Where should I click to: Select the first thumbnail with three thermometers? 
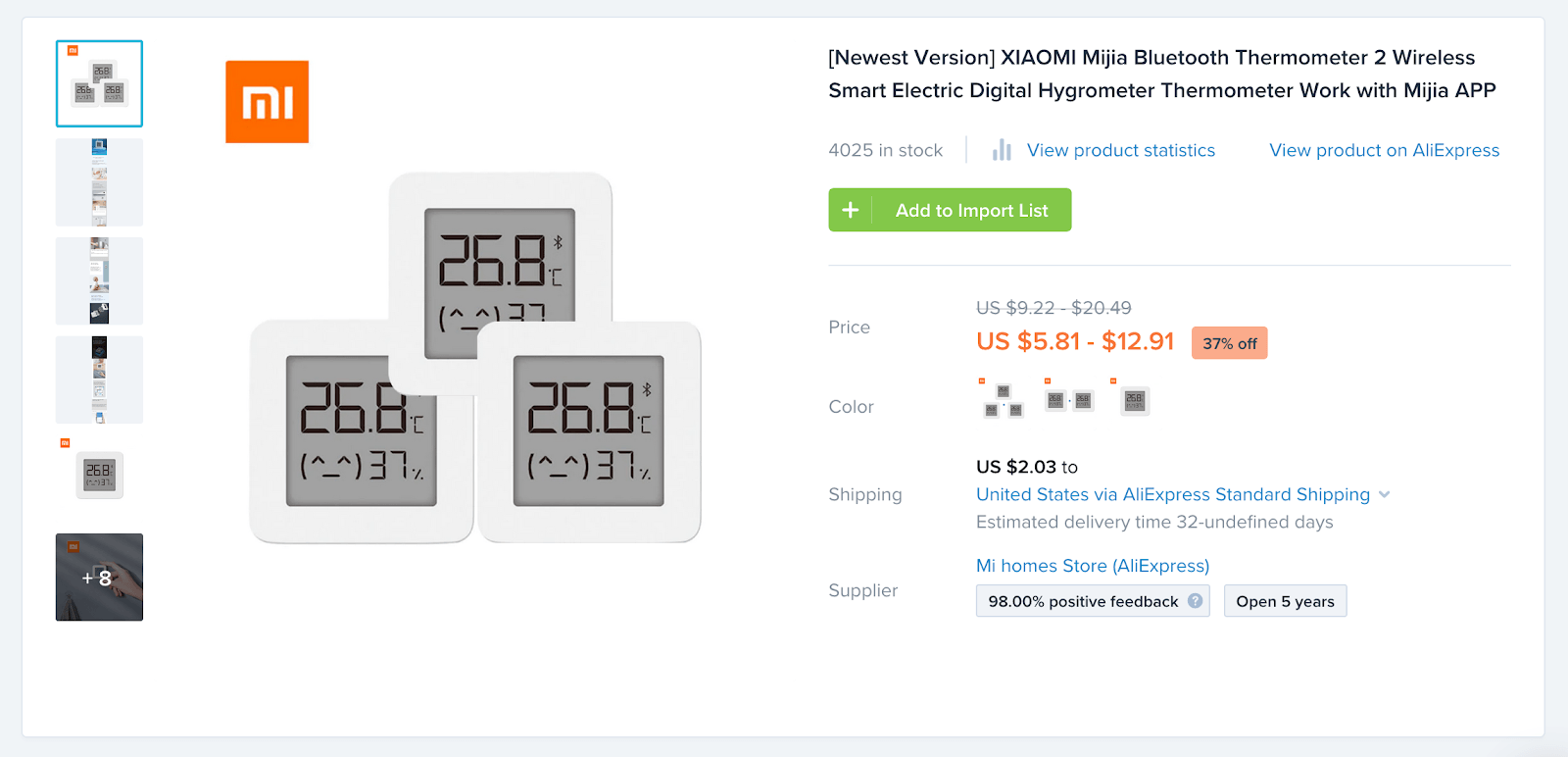click(x=99, y=83)
